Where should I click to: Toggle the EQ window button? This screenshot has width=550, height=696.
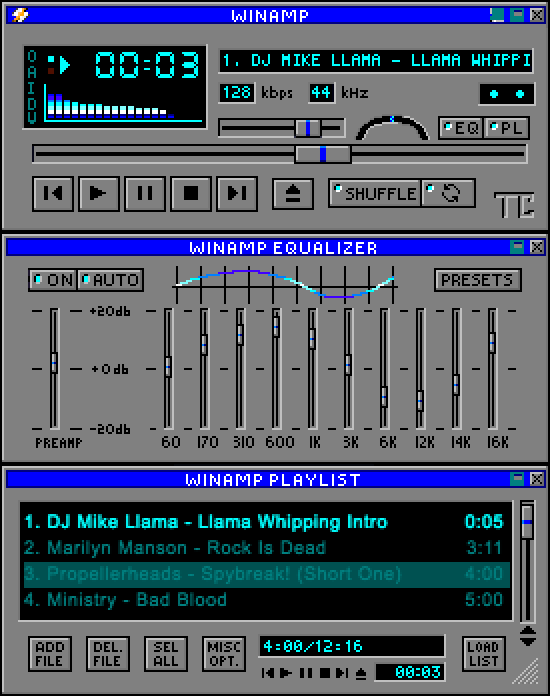coord(462,128)
